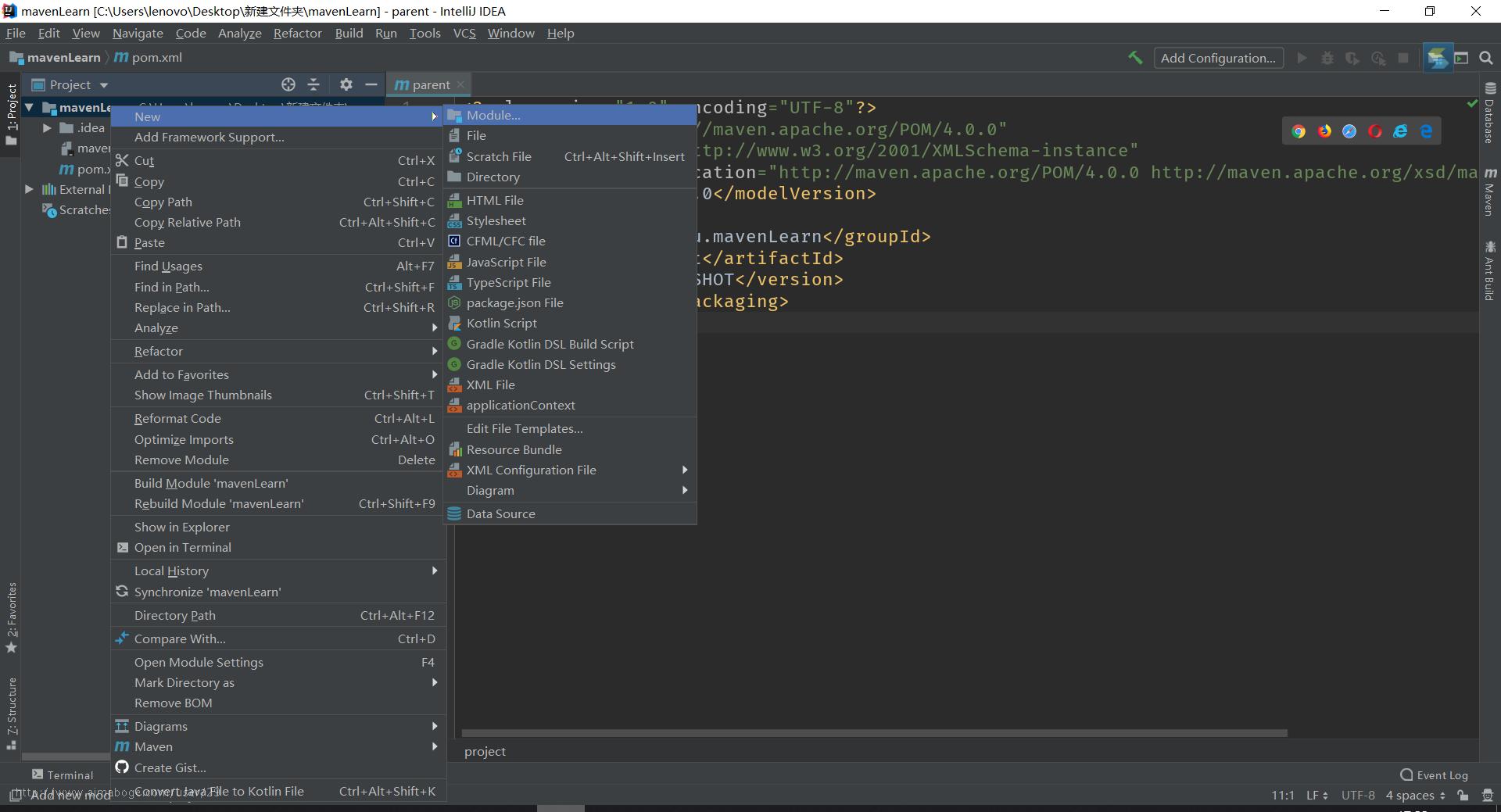Choose Show in Explorer menu entry

[278, 527]
